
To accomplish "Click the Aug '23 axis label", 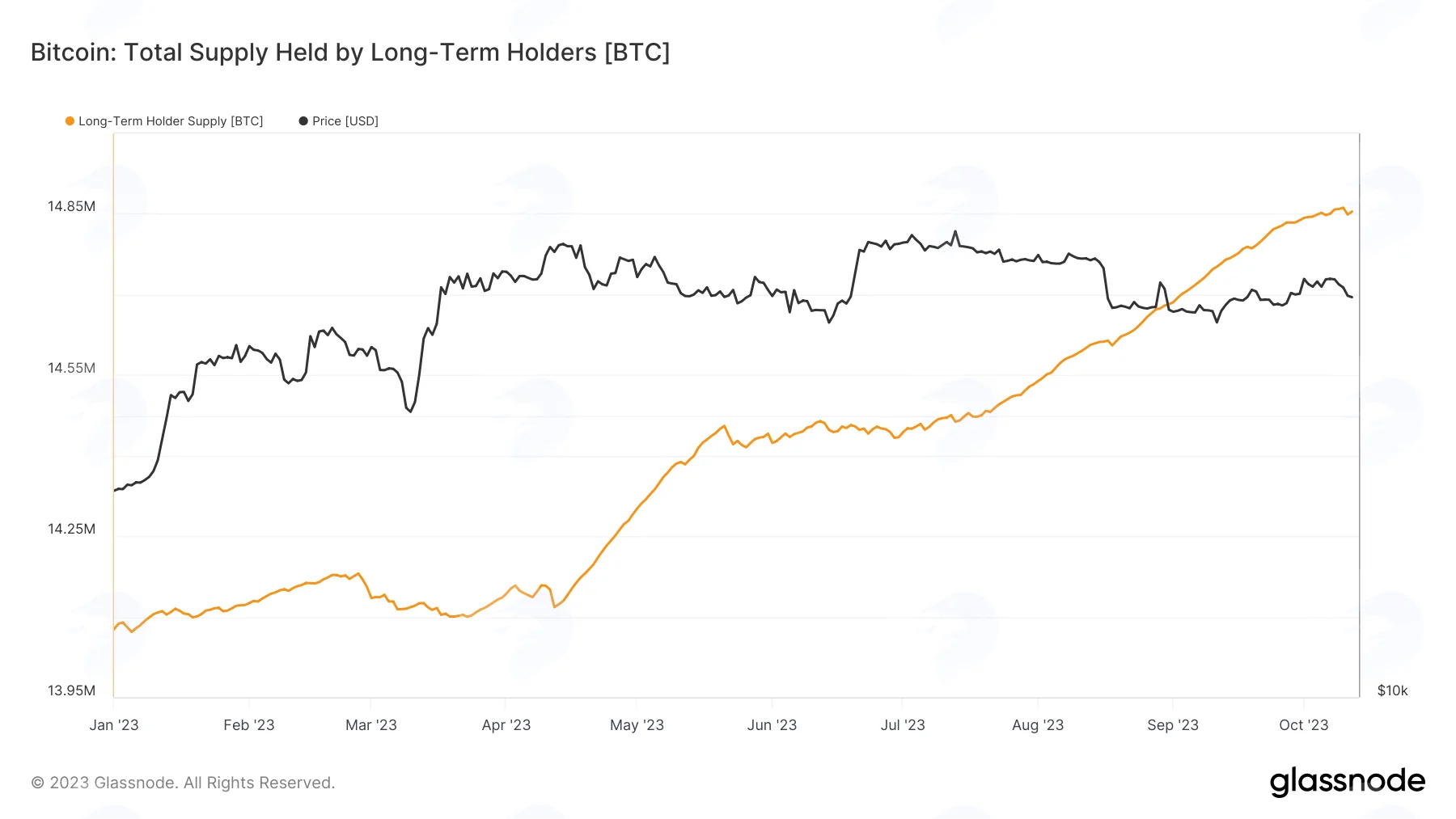I will point(1038,725).
